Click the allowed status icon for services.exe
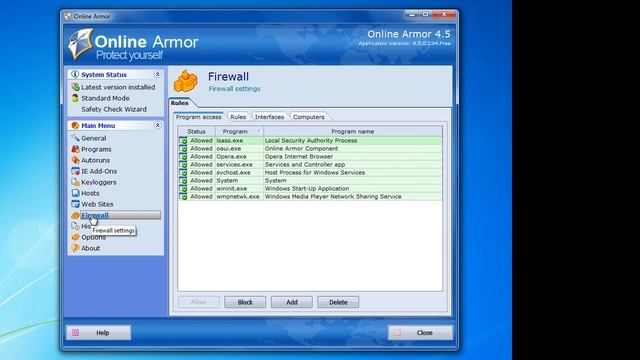Image resolution: width=640 pixels, height=360 pixels. coord(183,164)
